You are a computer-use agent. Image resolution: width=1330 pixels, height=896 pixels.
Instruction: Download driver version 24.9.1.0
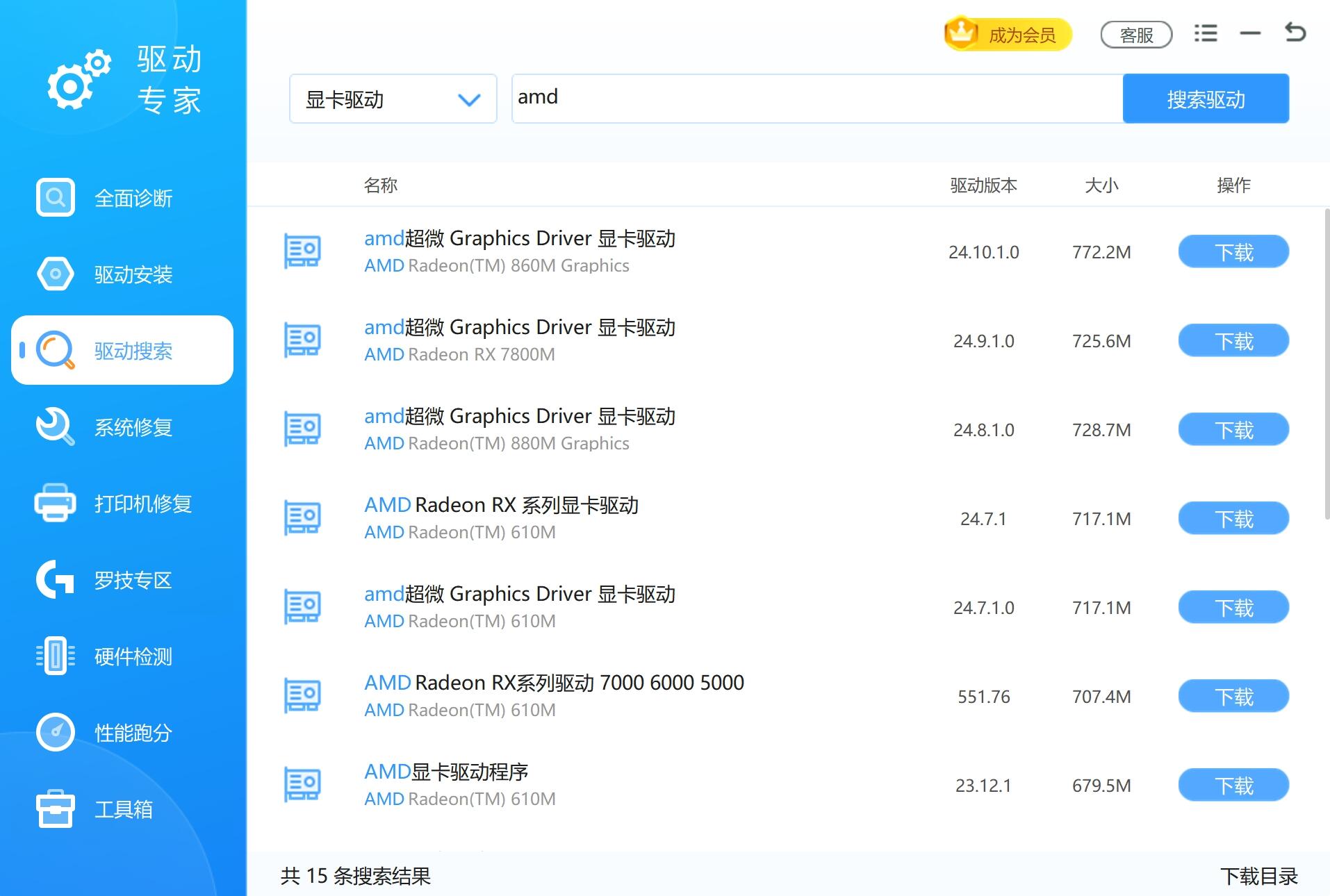tap(1233, 340)
